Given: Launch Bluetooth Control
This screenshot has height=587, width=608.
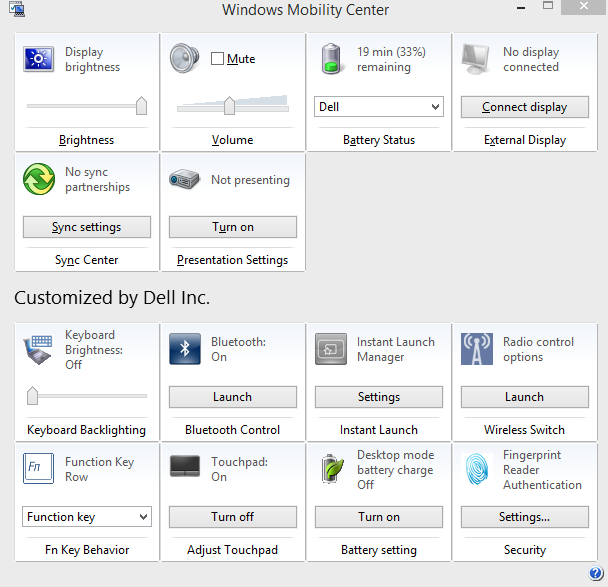Looking at the screenshot, I should pyautogui.click(x=233, y=397).
